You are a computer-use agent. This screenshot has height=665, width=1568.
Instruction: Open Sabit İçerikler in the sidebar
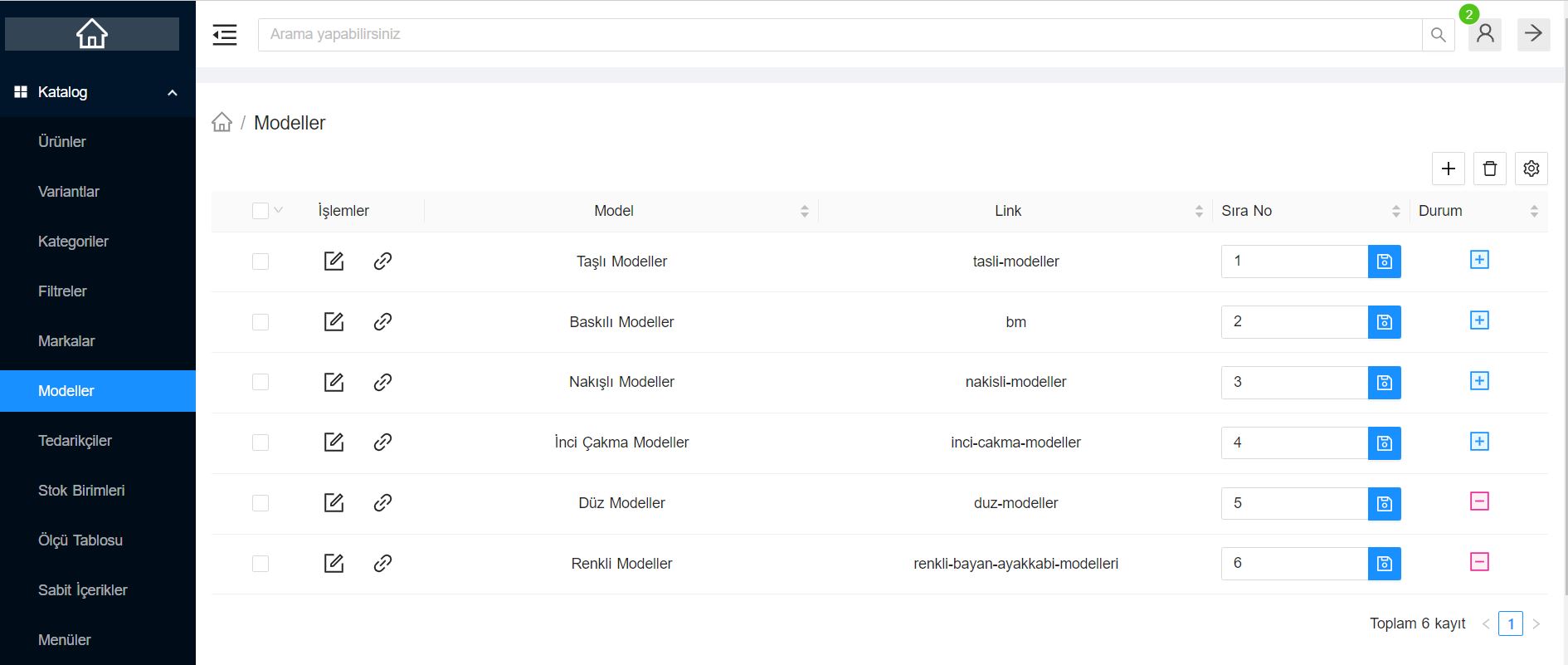coord(98,590)
